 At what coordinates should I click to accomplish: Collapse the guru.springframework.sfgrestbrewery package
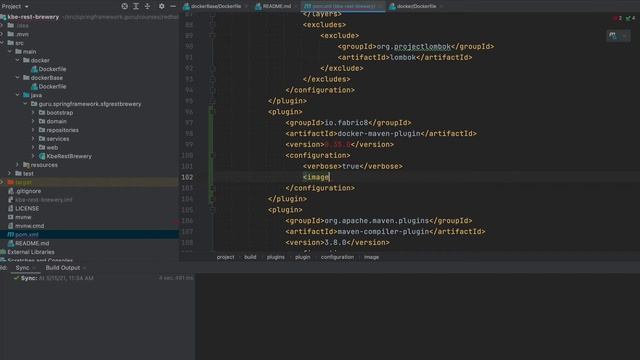25,104
